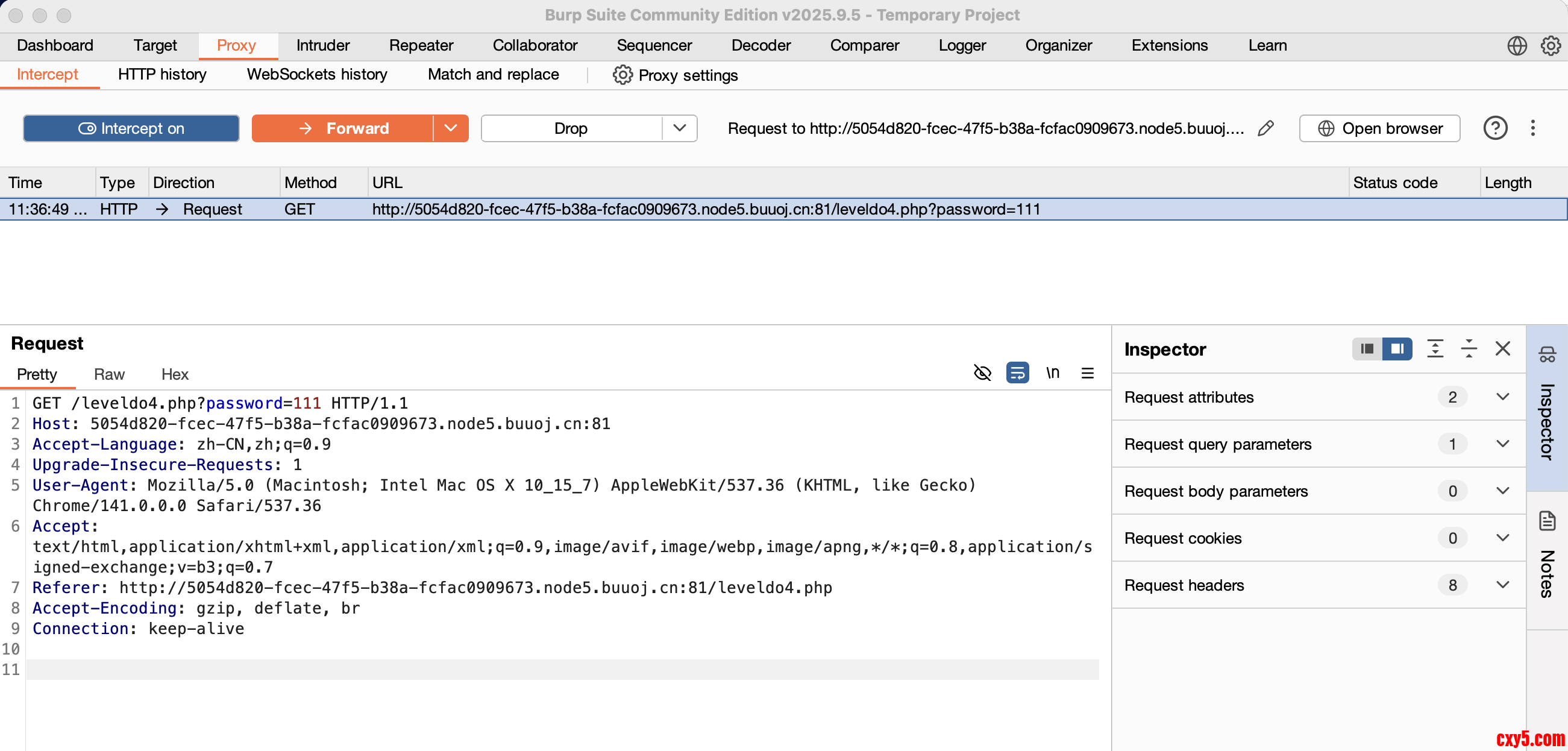Screen dimensions: 1568x751
Task: Toggle the Intercept on button
Action: [x=131, y=128]
